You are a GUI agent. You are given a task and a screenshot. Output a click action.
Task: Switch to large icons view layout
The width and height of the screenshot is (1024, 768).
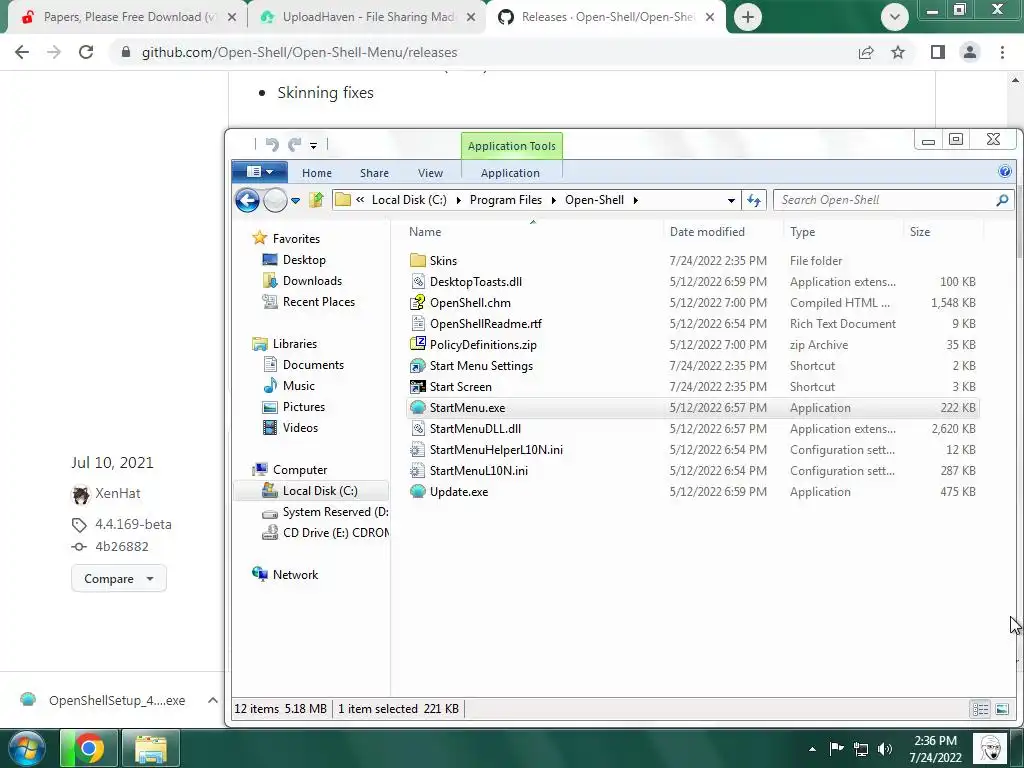tap(1002, 709)
